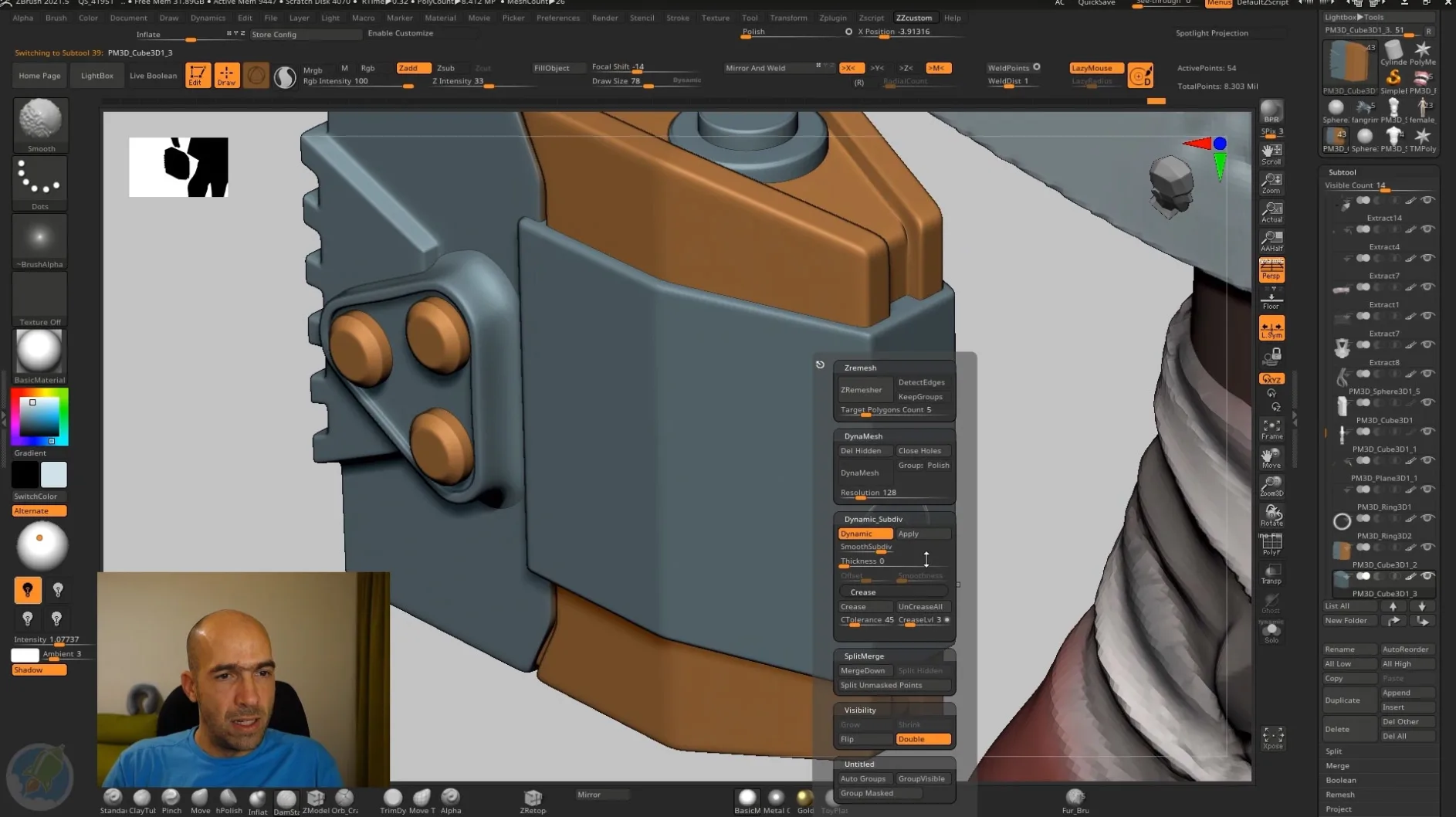Collapse the Subtool panel header
The image size is (1456, 817).
point(1343,172)
